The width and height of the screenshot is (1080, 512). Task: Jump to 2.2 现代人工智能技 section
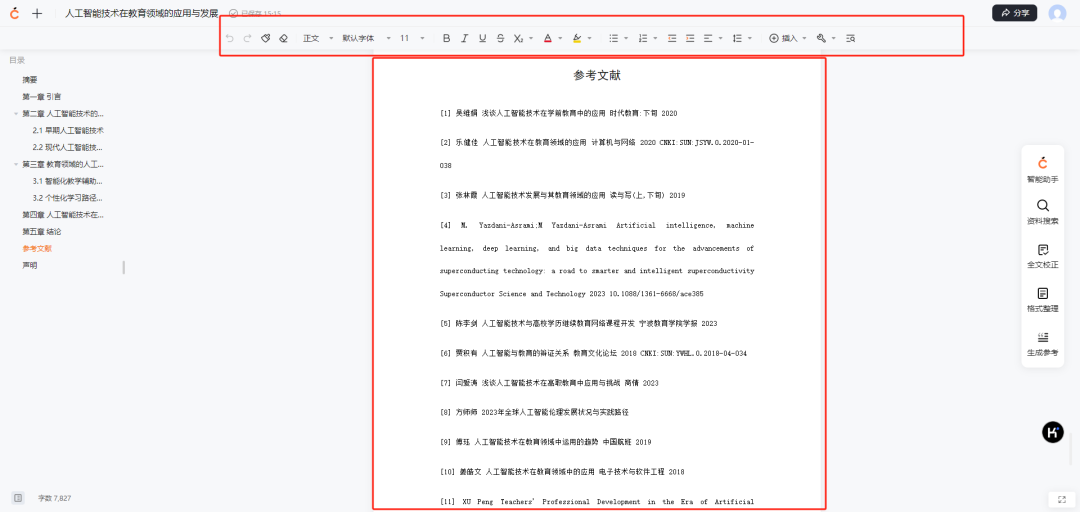coord(68,147)
